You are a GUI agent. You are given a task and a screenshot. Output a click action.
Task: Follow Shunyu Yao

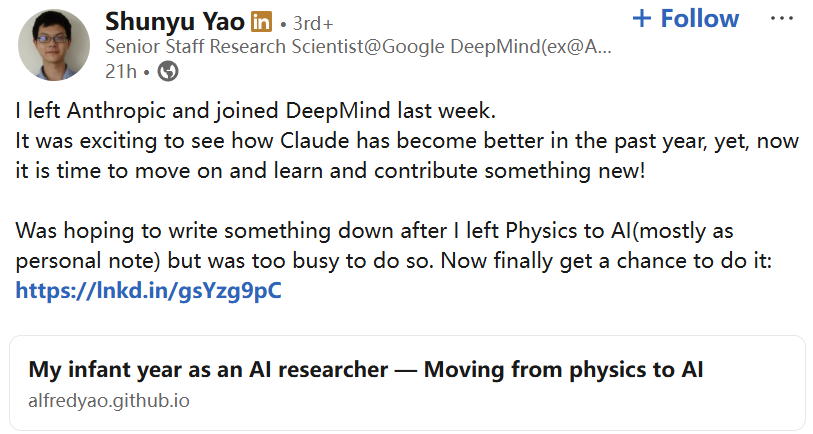coord(686,19)
